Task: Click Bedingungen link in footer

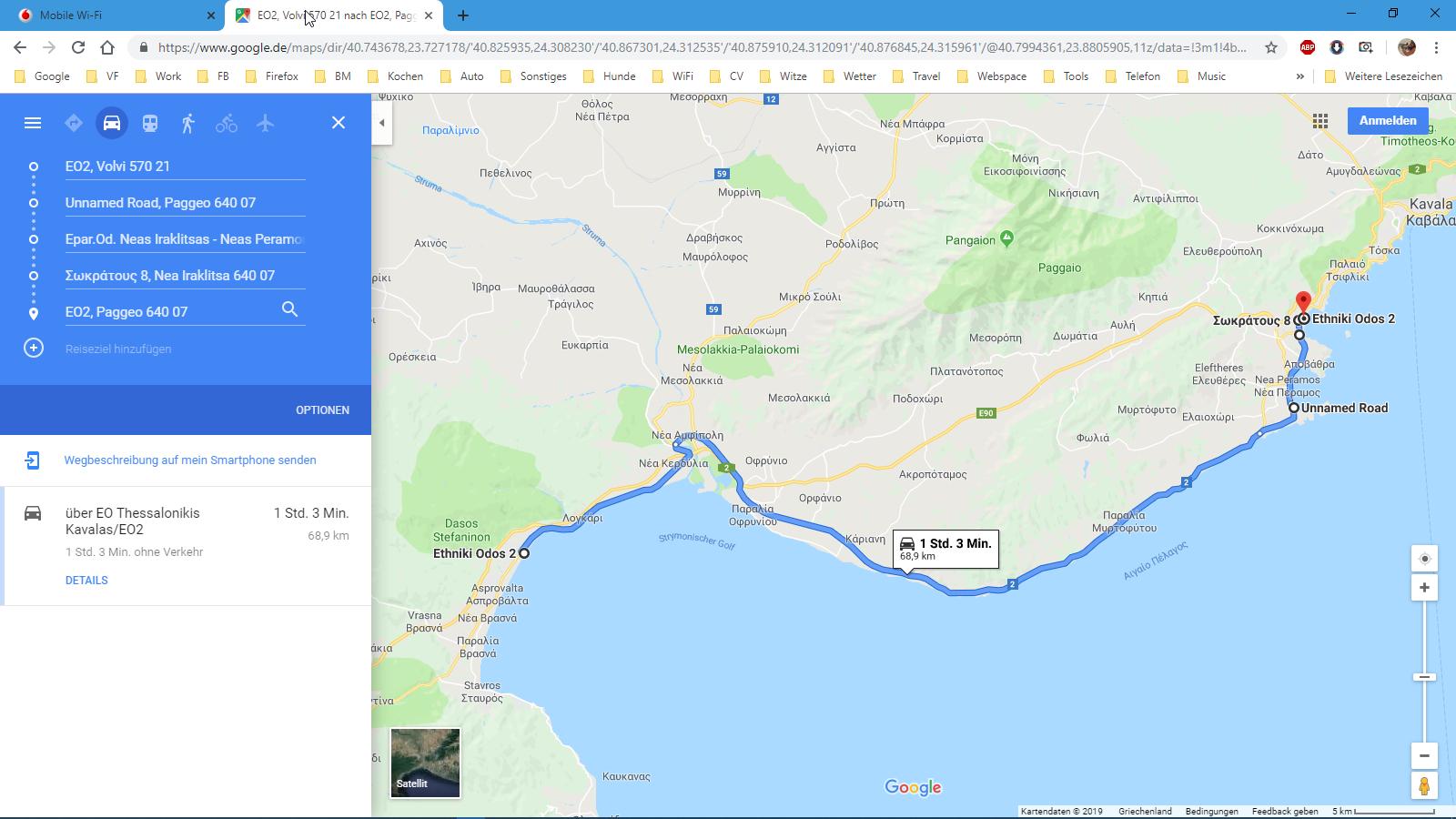Action: (1211, 812)
